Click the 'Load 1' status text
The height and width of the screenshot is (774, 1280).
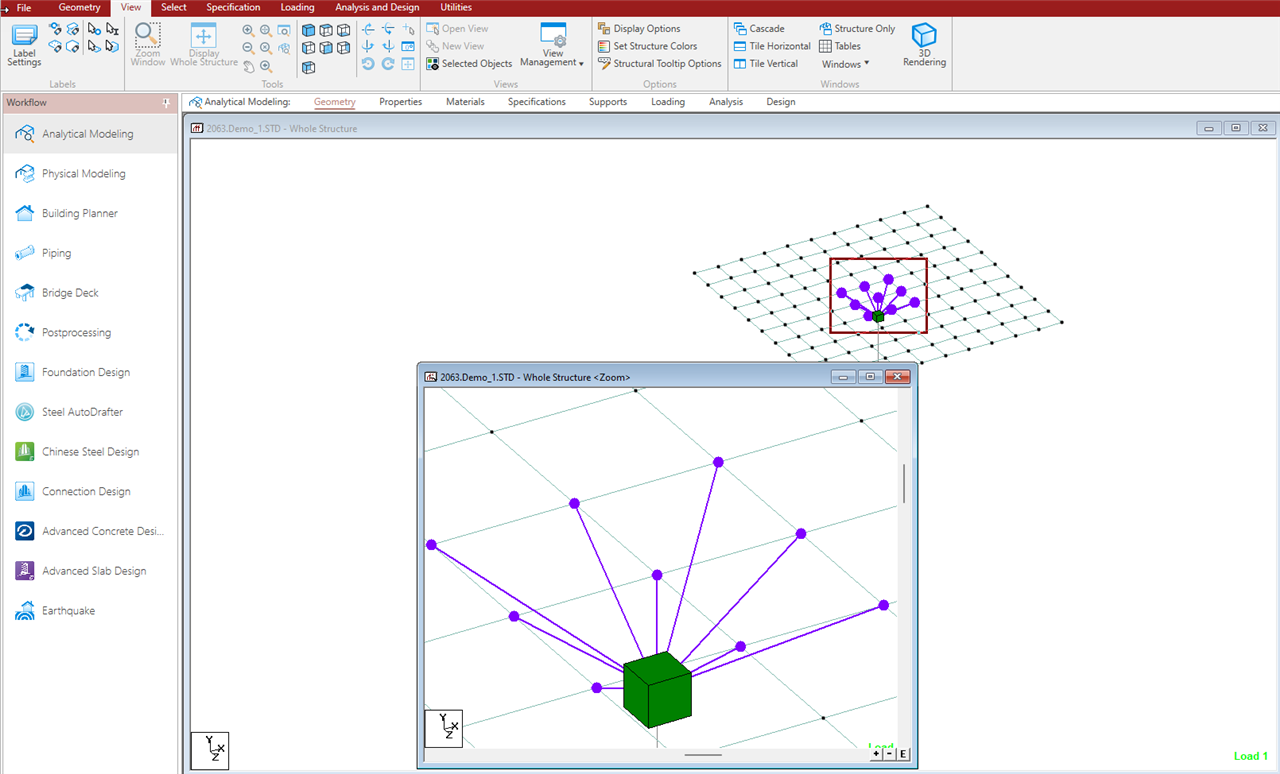coord(1251,757)
